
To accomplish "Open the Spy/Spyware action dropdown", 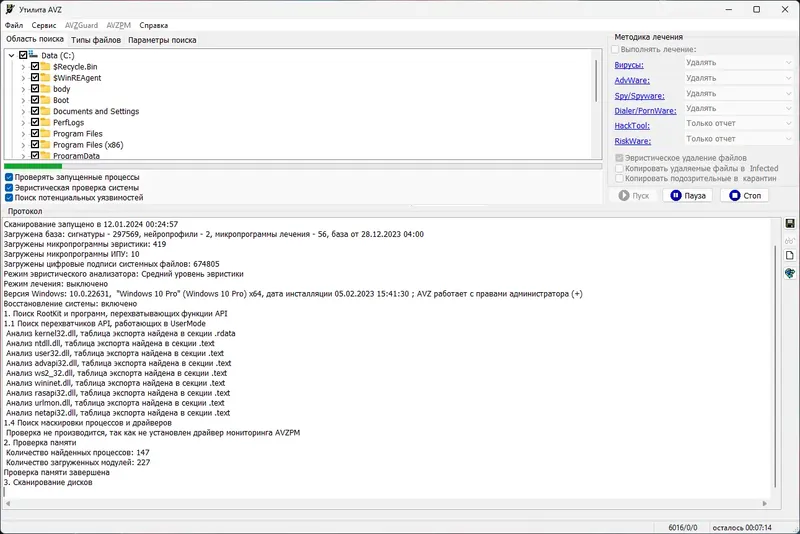I will (x=738, y=93).
